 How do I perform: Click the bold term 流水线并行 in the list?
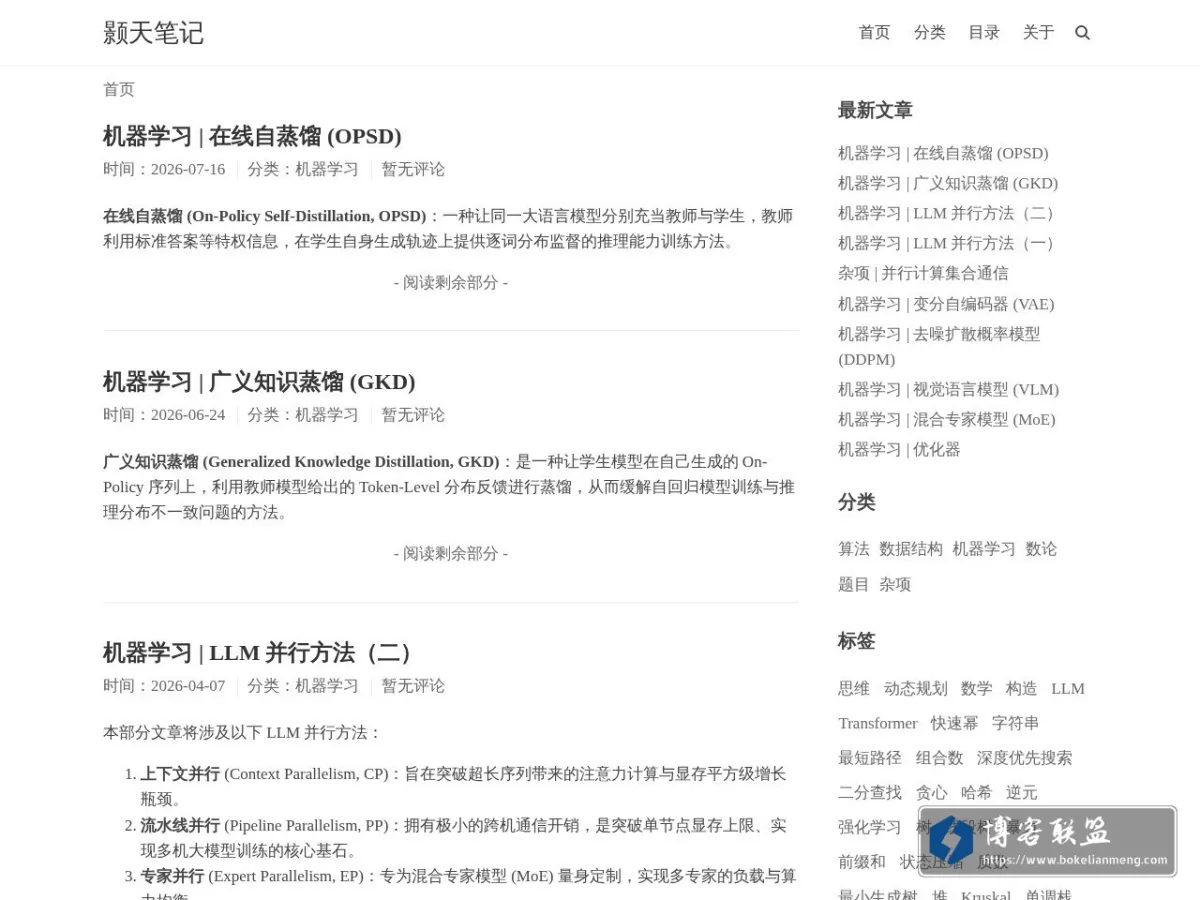[180, 825]
